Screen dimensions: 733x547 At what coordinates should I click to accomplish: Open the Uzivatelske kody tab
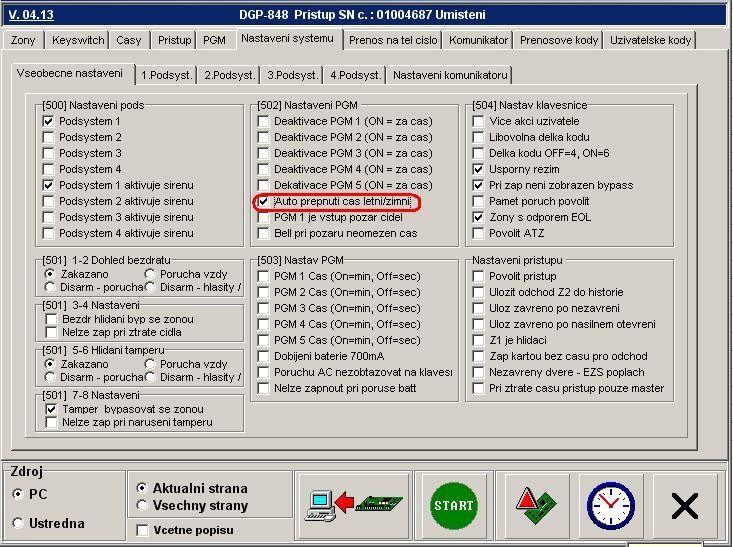pos(652,40)
